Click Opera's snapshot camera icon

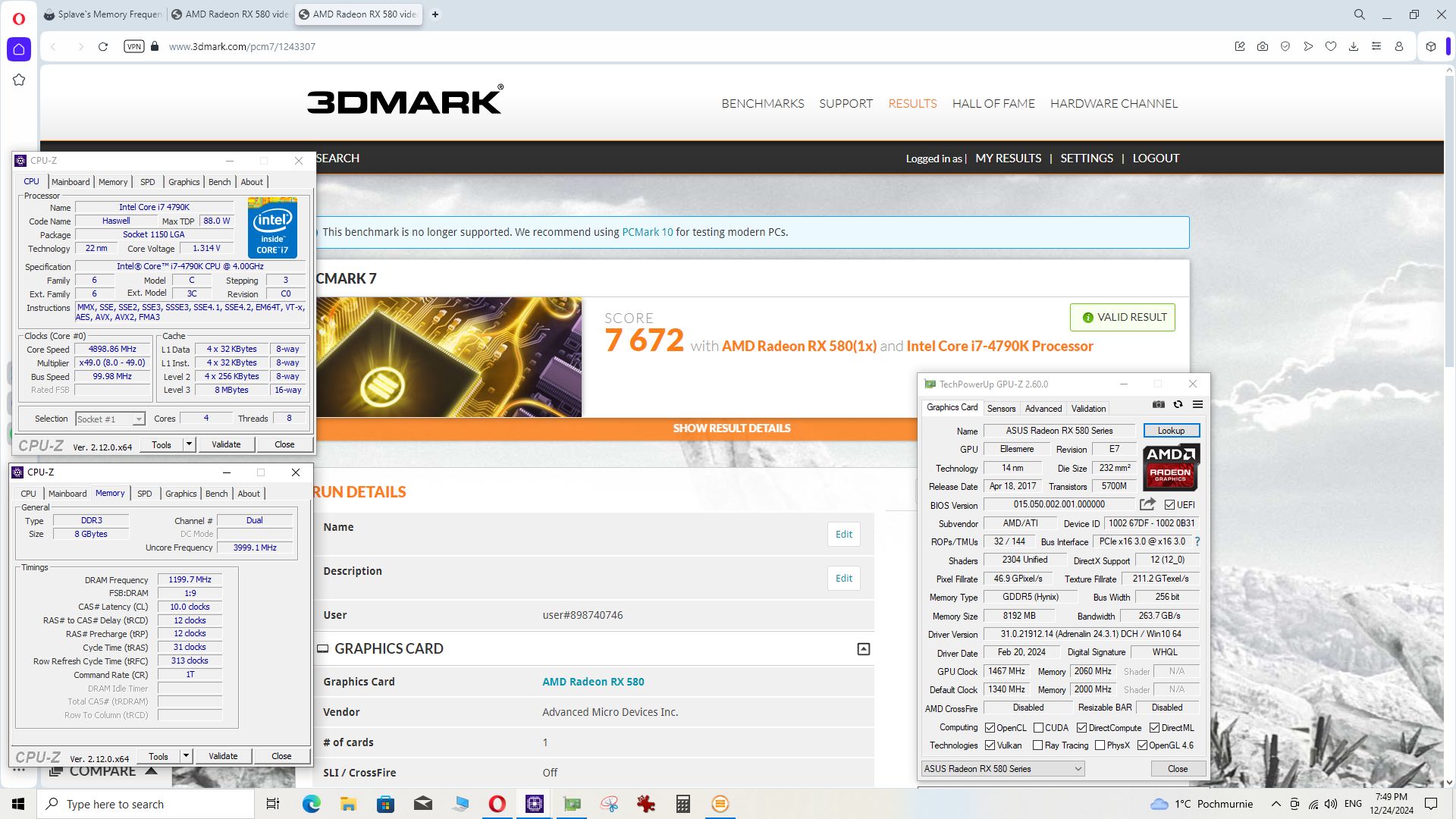pos(1263,46)
